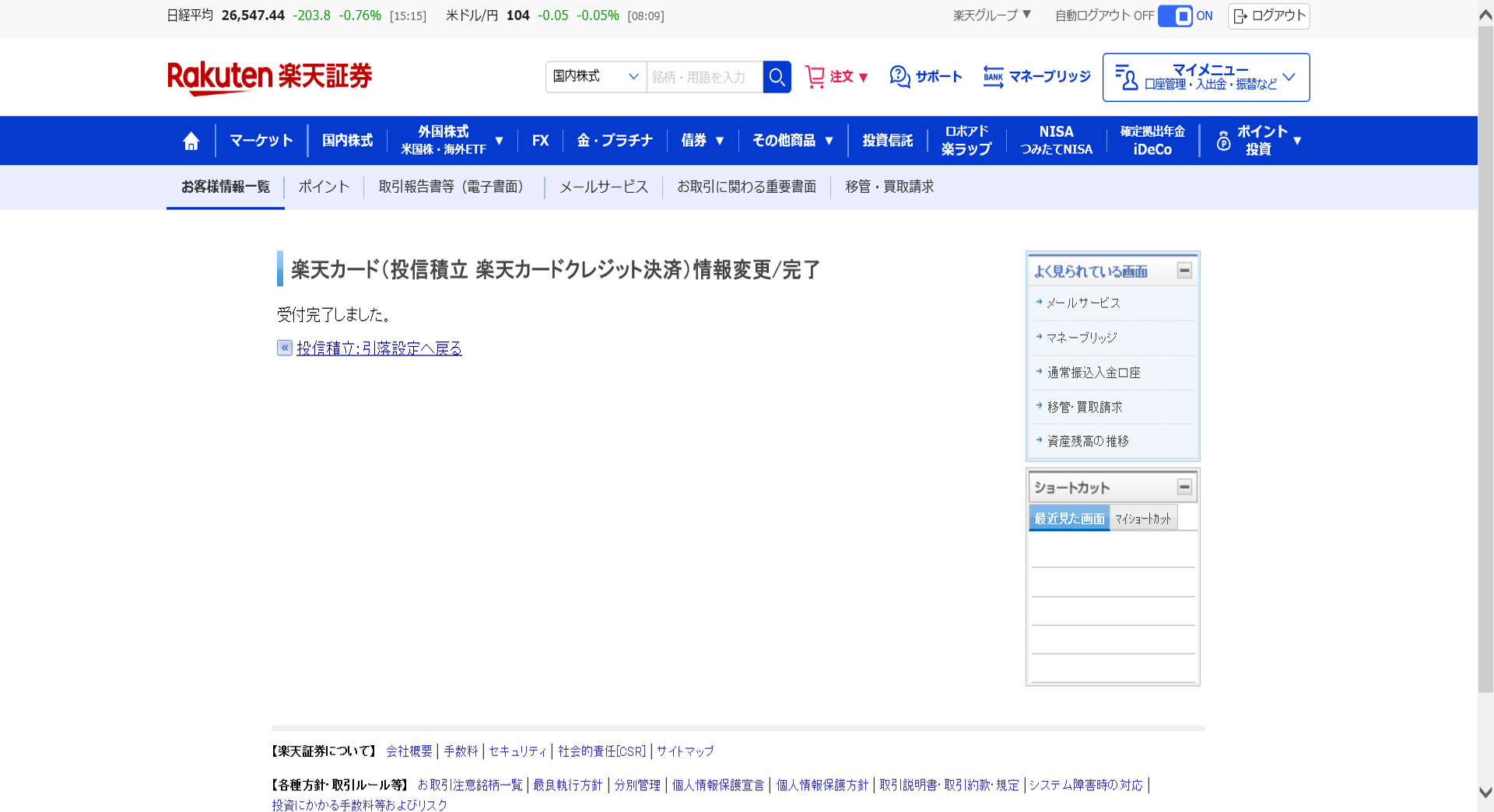Click the back arrow icon beside 投信積立 link

tap(285, 348)
